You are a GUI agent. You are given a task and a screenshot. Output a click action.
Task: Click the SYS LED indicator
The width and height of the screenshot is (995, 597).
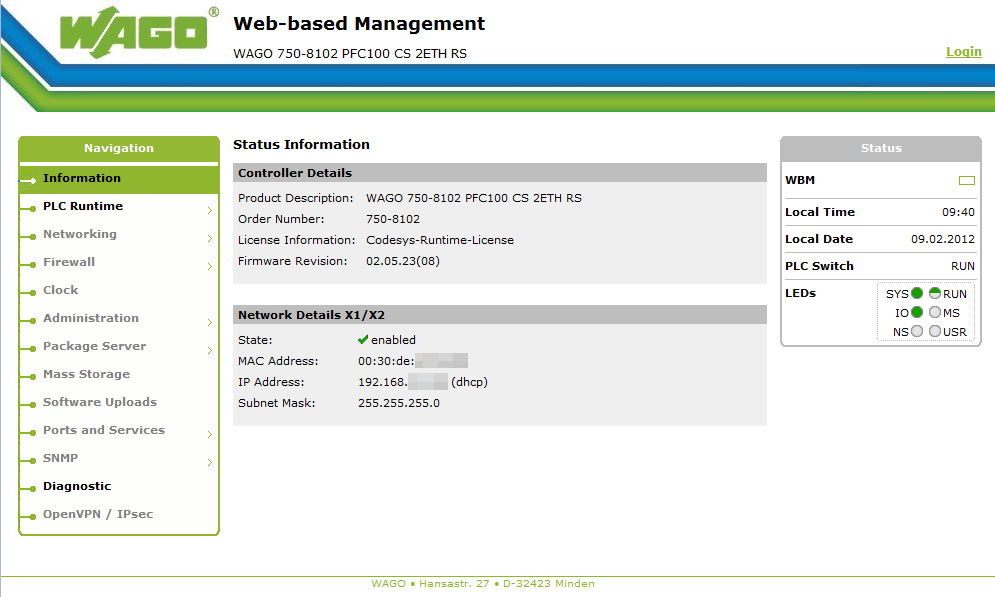point(917,293)
